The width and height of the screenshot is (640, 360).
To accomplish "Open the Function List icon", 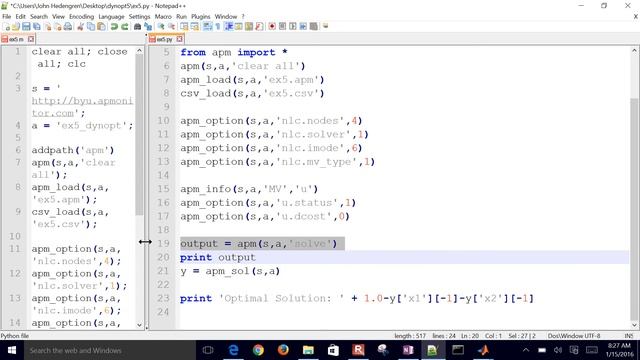I will point(259,27).
